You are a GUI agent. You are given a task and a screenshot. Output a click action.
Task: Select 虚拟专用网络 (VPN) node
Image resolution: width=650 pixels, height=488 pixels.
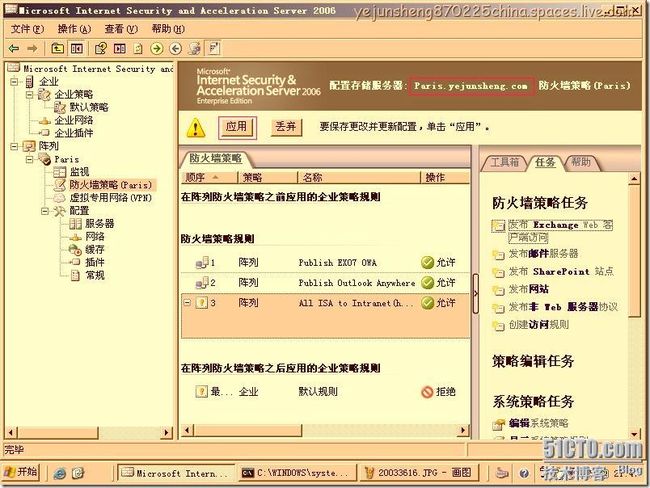click(111, 198)
